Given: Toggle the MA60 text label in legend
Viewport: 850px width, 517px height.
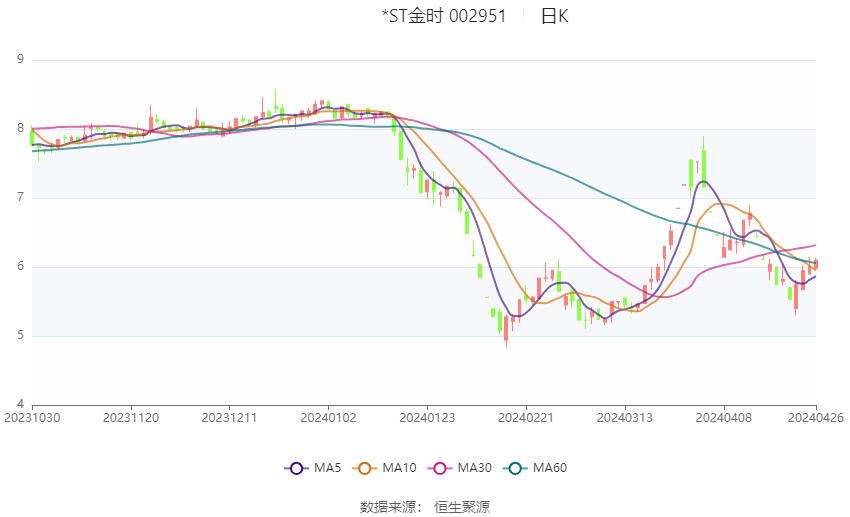Looking at the screenshot, I should tap(549, 468).
